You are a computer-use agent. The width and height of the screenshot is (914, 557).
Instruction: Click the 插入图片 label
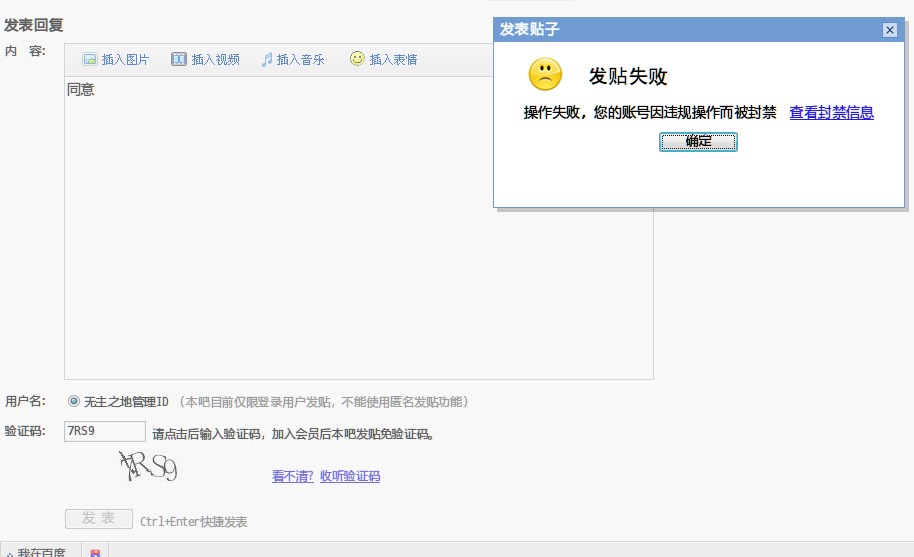tap(125, 59)
